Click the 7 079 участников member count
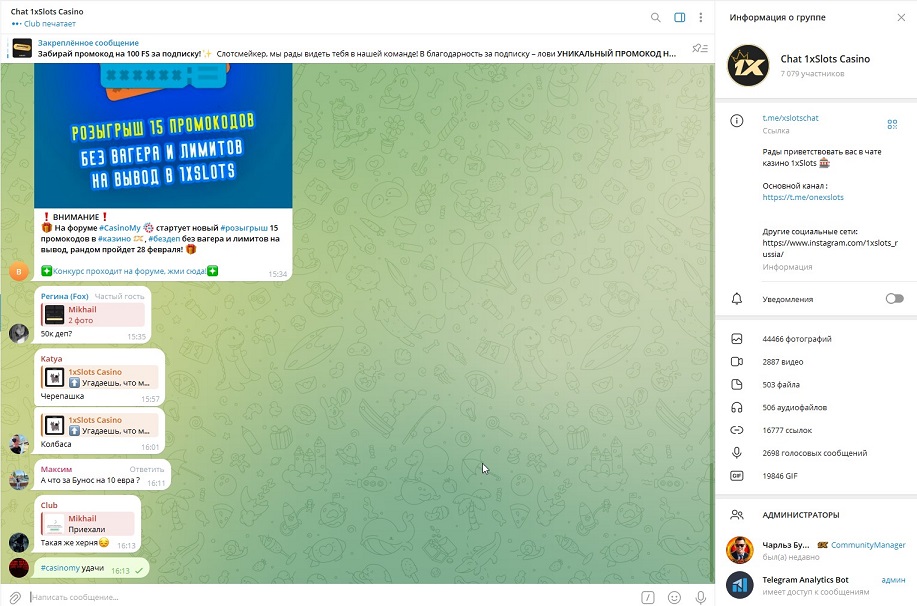917x606 pixels. pos(812,74)
